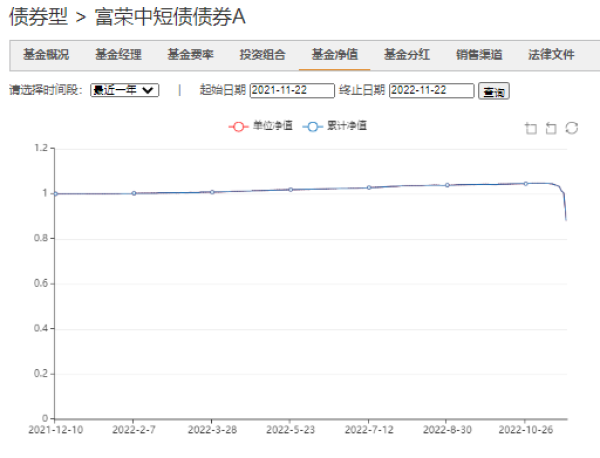Click the zoom-reset back icon
The image size is (600, 458).
pos(551,128)
